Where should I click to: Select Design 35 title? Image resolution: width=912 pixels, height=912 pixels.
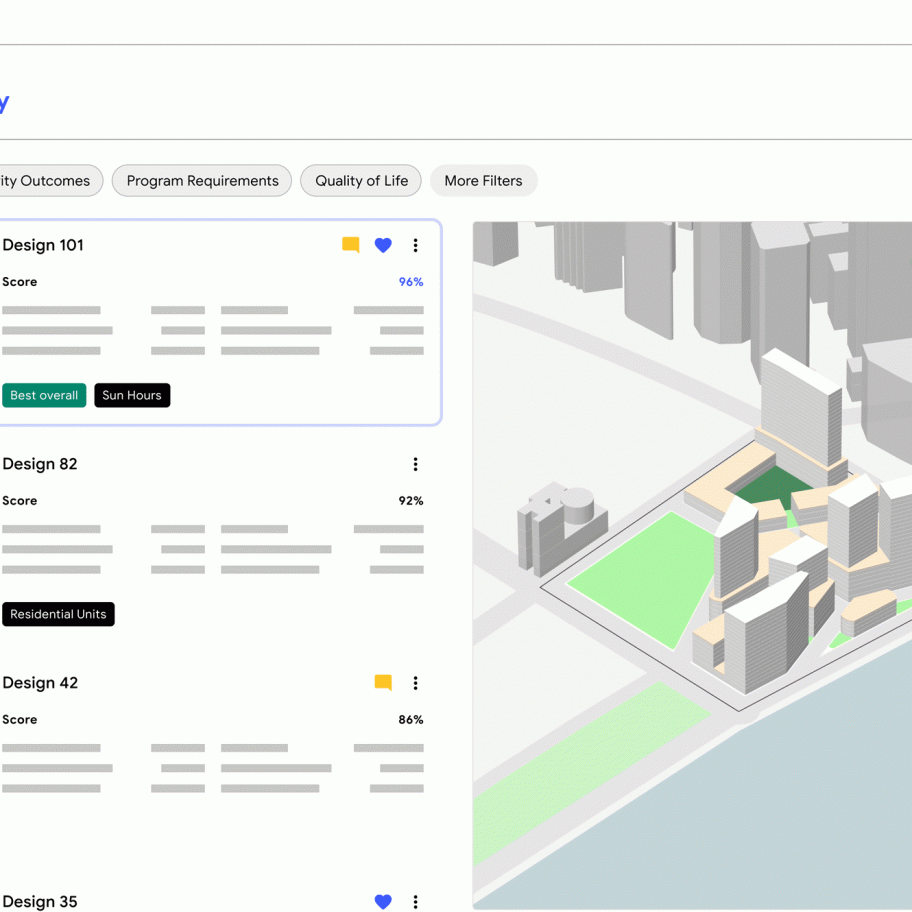tap(40, 902)
